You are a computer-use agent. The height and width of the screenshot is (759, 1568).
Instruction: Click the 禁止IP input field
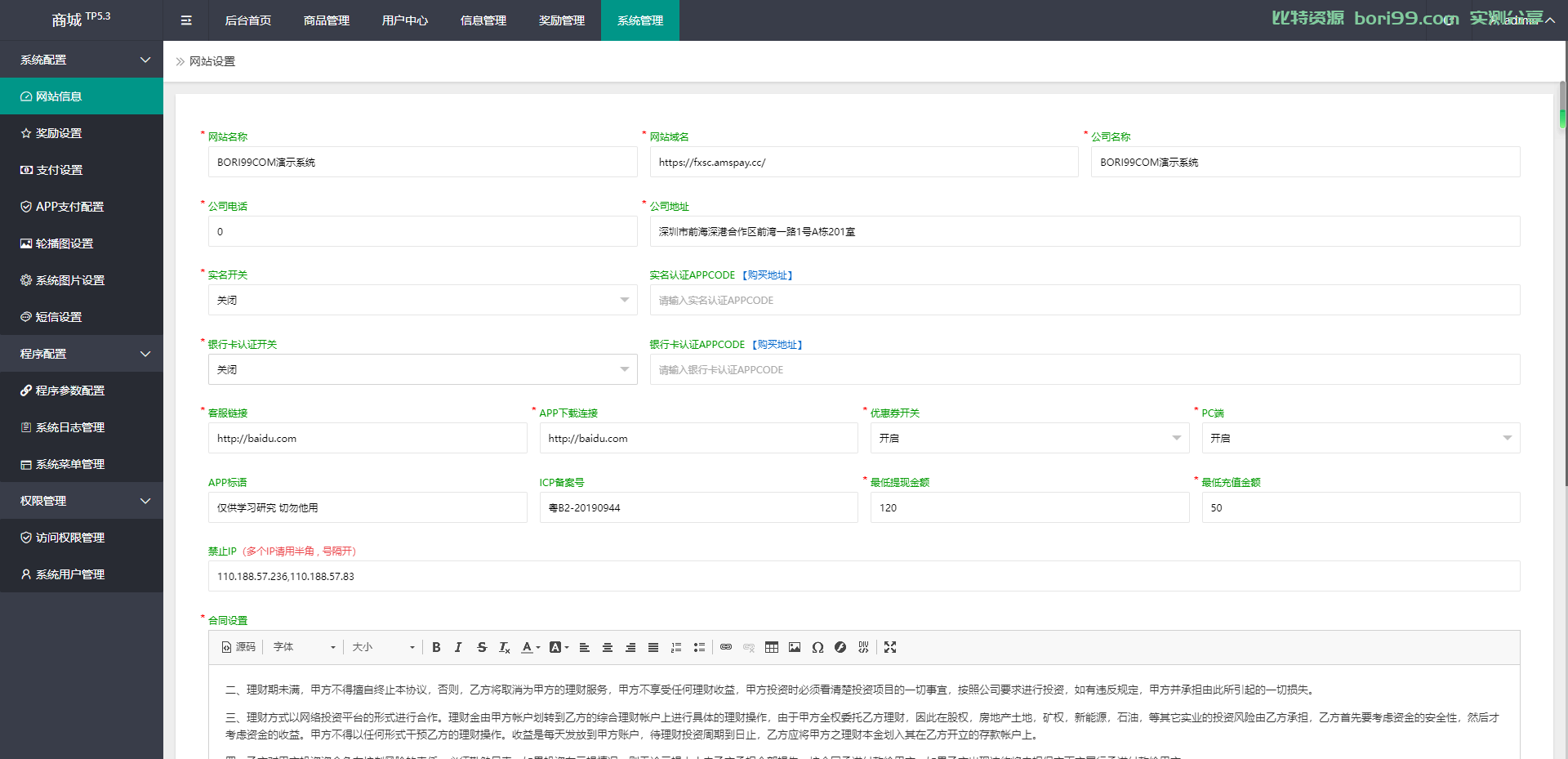point(864,576)
